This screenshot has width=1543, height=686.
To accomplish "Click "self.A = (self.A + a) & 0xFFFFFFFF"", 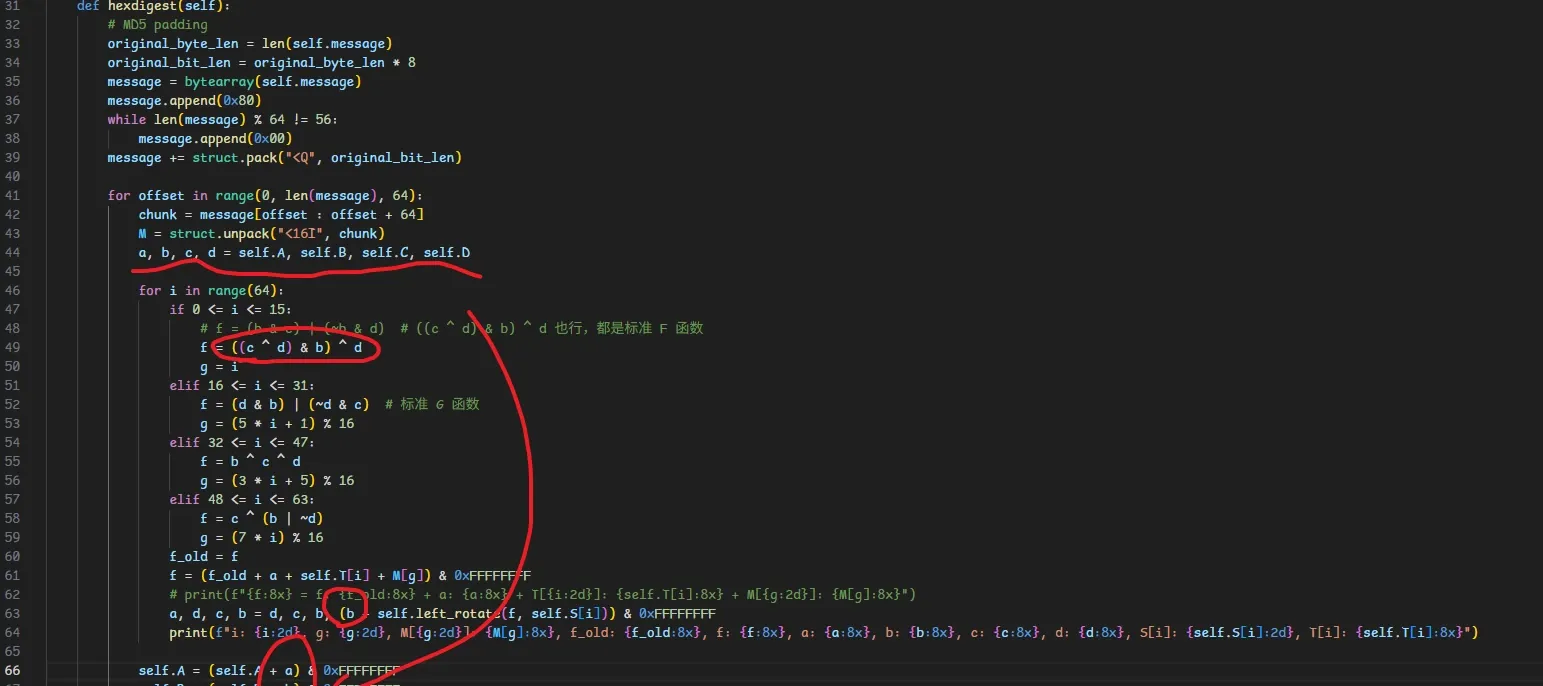I will point(269,670).
